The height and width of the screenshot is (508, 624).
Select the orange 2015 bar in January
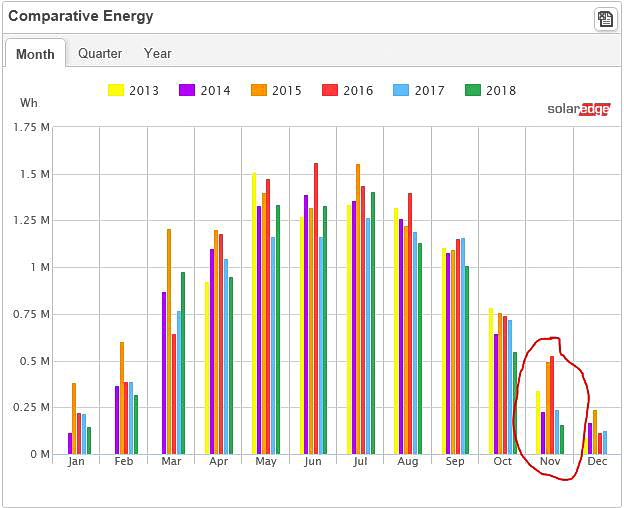point(74,418)
